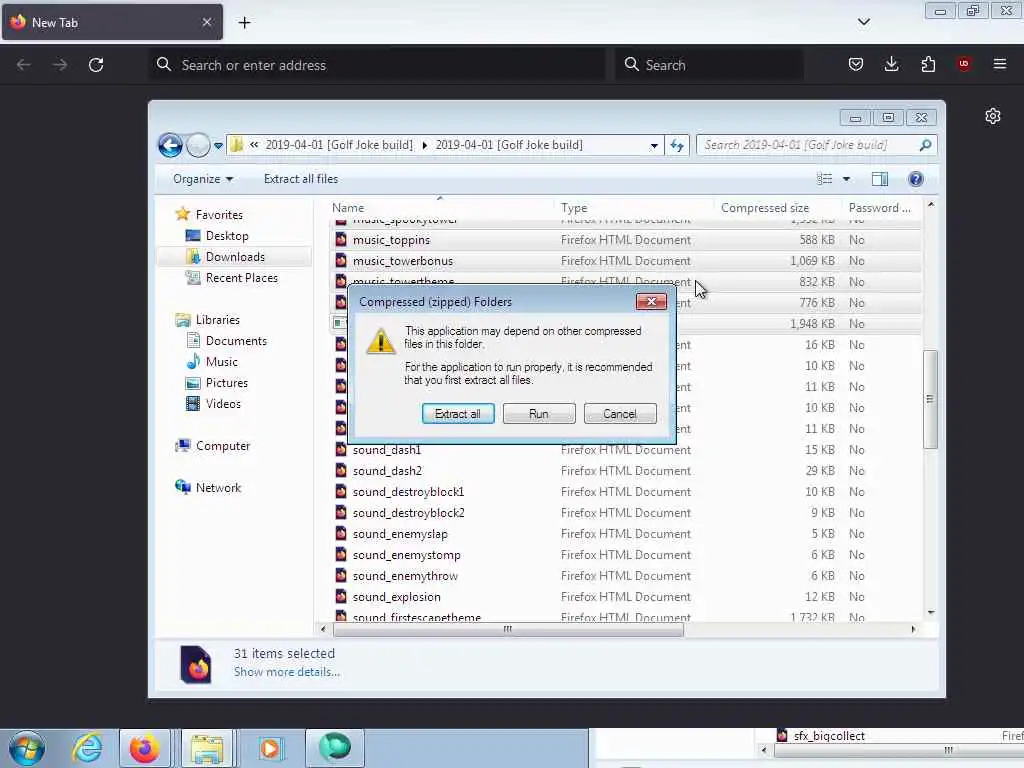Open the Videos library
Image resolution: width=1024 pixels, height=768 pixels.
(223, 404)
